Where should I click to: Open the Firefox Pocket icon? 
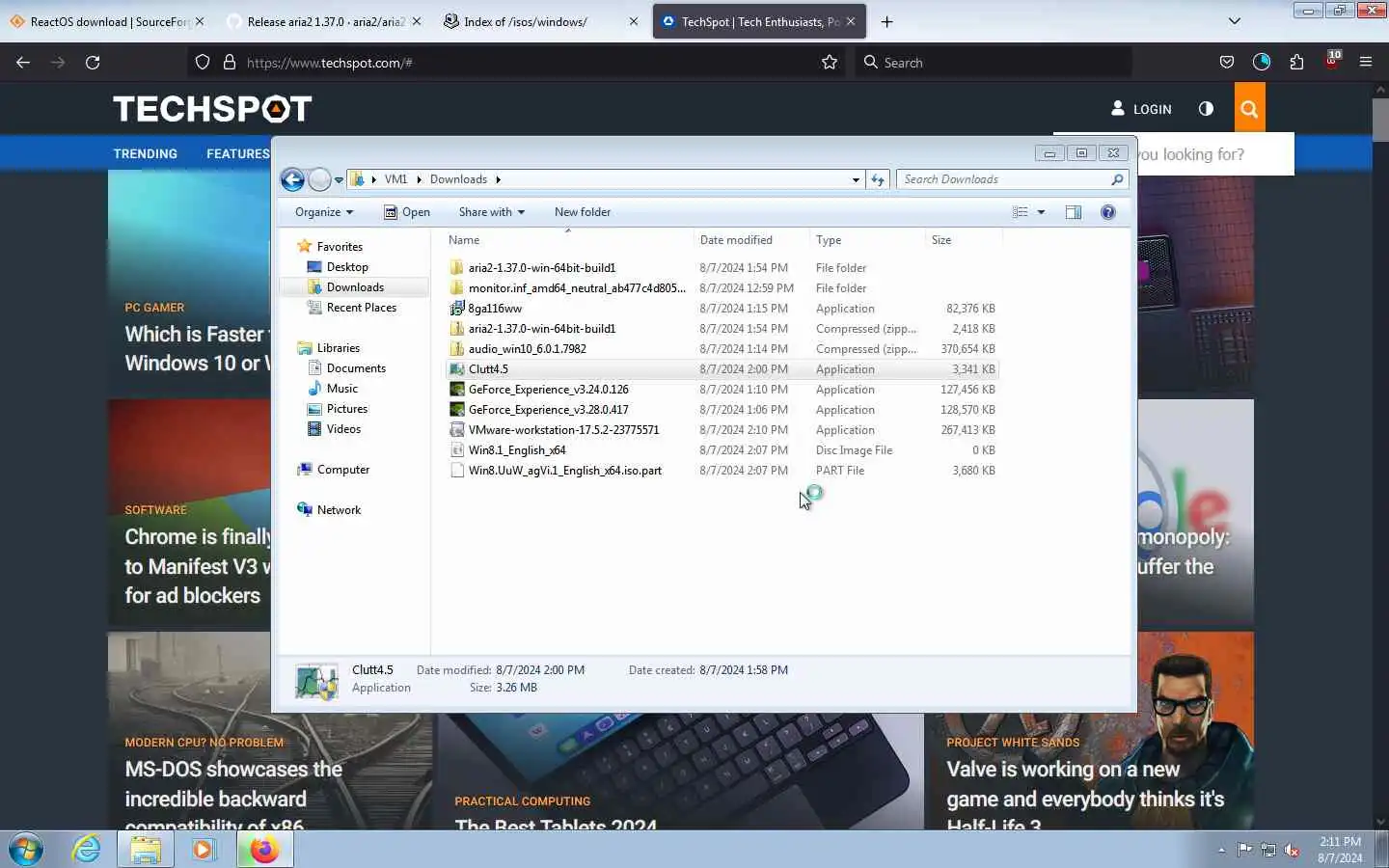[1227, 63]
